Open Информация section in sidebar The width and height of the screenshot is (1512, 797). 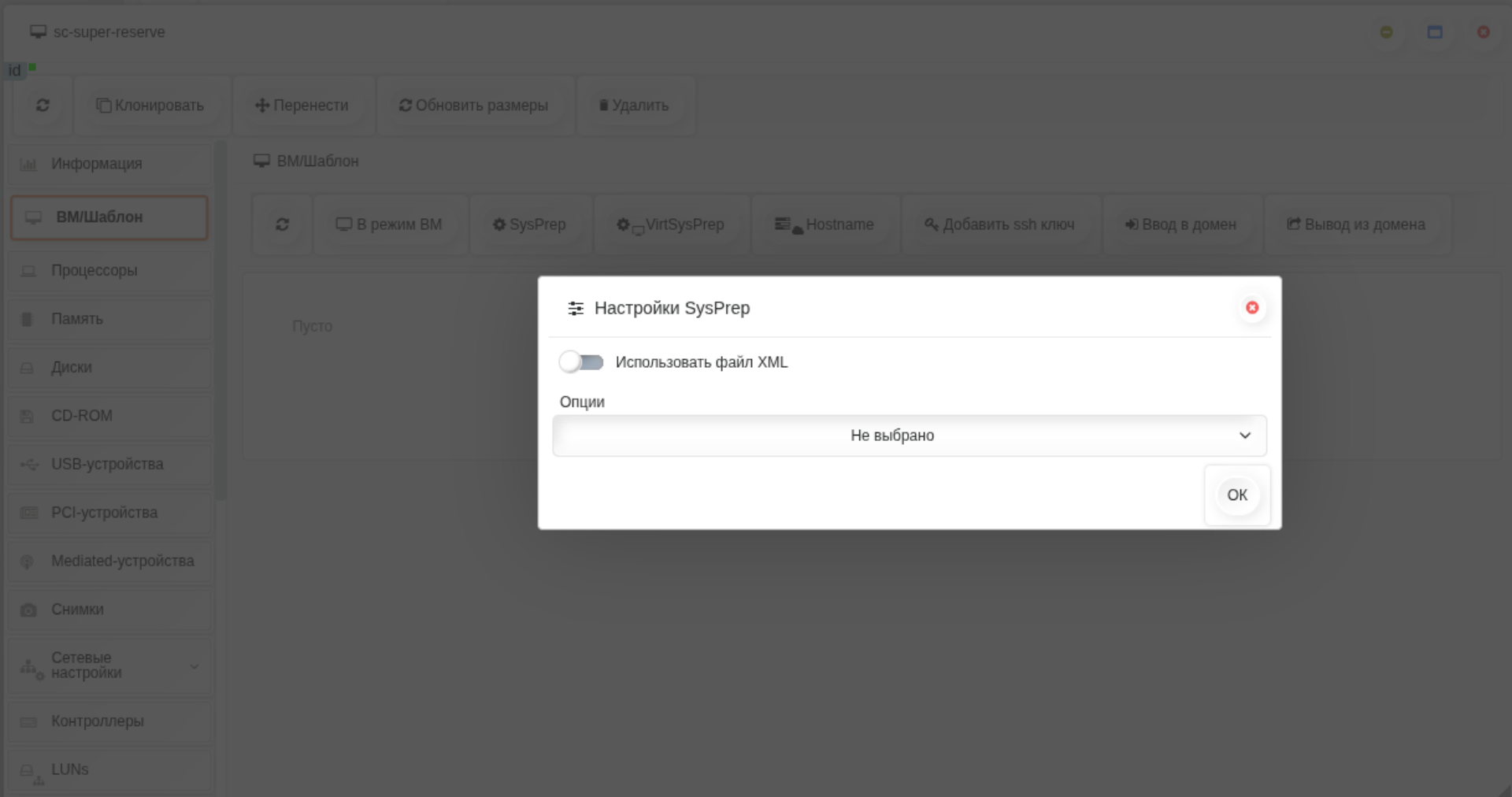click(x=109, y=164)
